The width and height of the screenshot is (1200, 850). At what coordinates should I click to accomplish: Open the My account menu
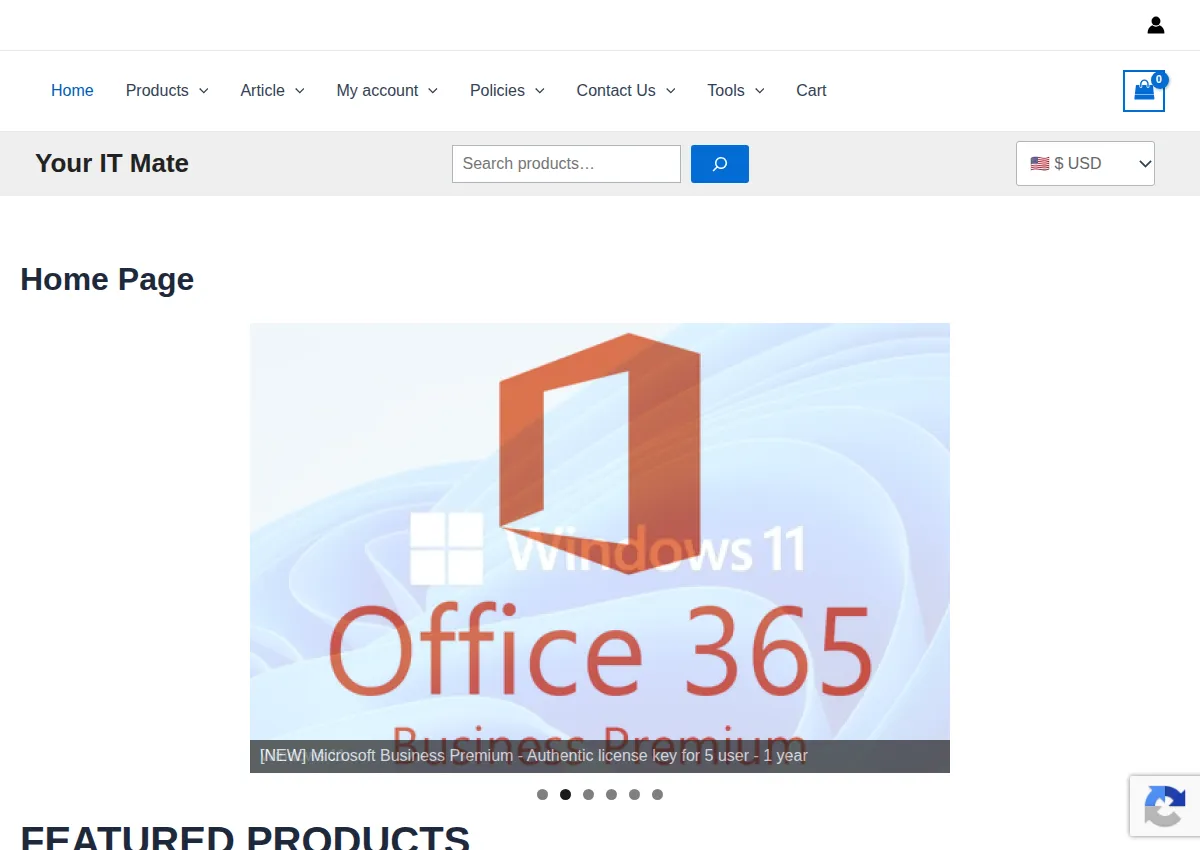(x=377, y=91)
